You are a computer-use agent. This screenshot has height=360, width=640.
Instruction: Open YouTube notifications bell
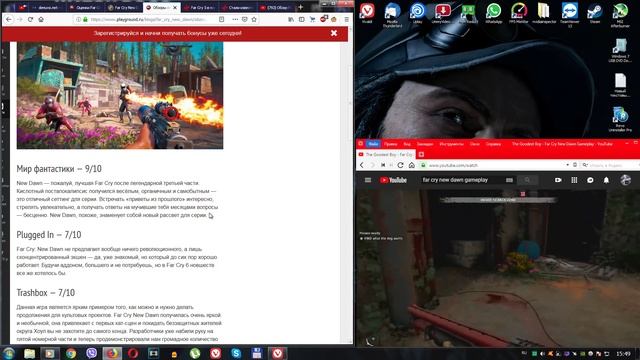(606, 180)
